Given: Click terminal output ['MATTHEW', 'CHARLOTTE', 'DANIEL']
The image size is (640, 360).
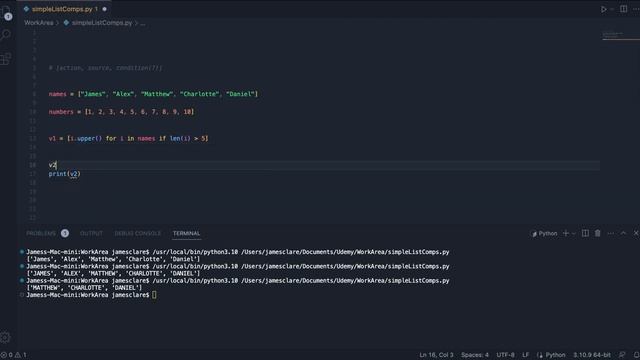Looking at the screenshot, I should (x=84, y=288).
